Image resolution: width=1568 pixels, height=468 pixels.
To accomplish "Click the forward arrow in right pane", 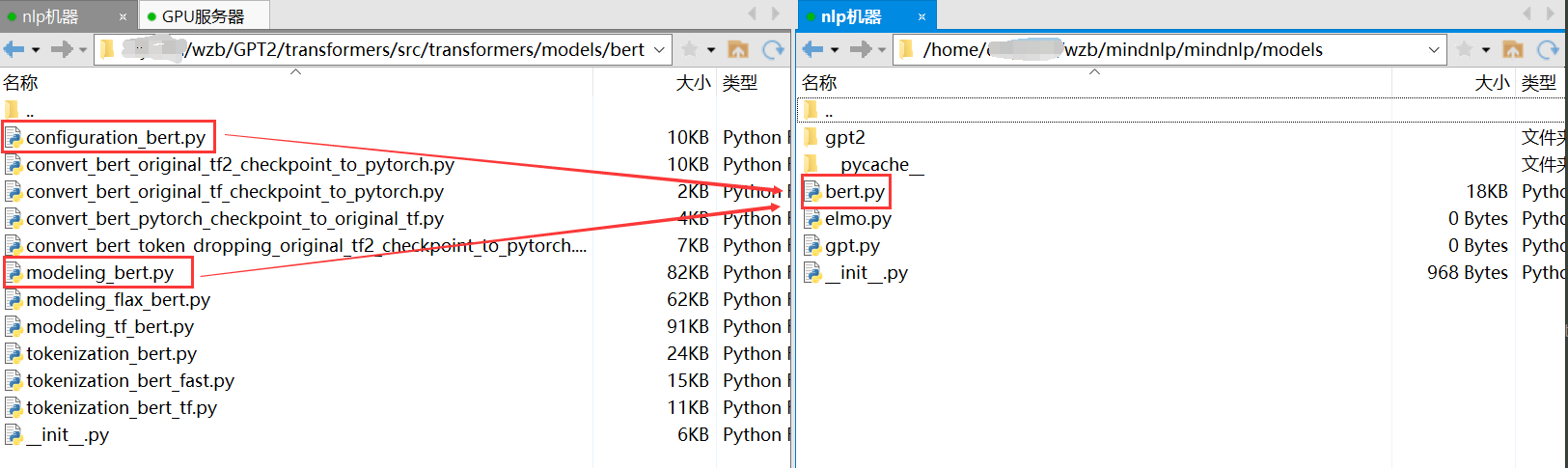I will (861, 49).
